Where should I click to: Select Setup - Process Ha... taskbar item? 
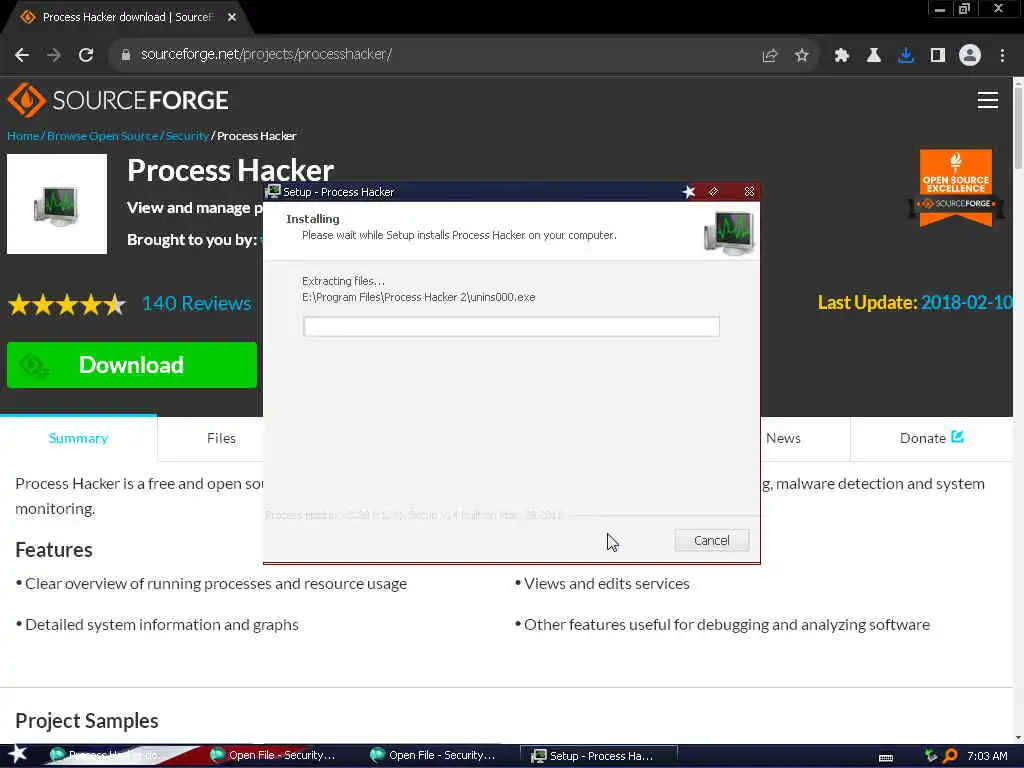click(x=598, y=756)
